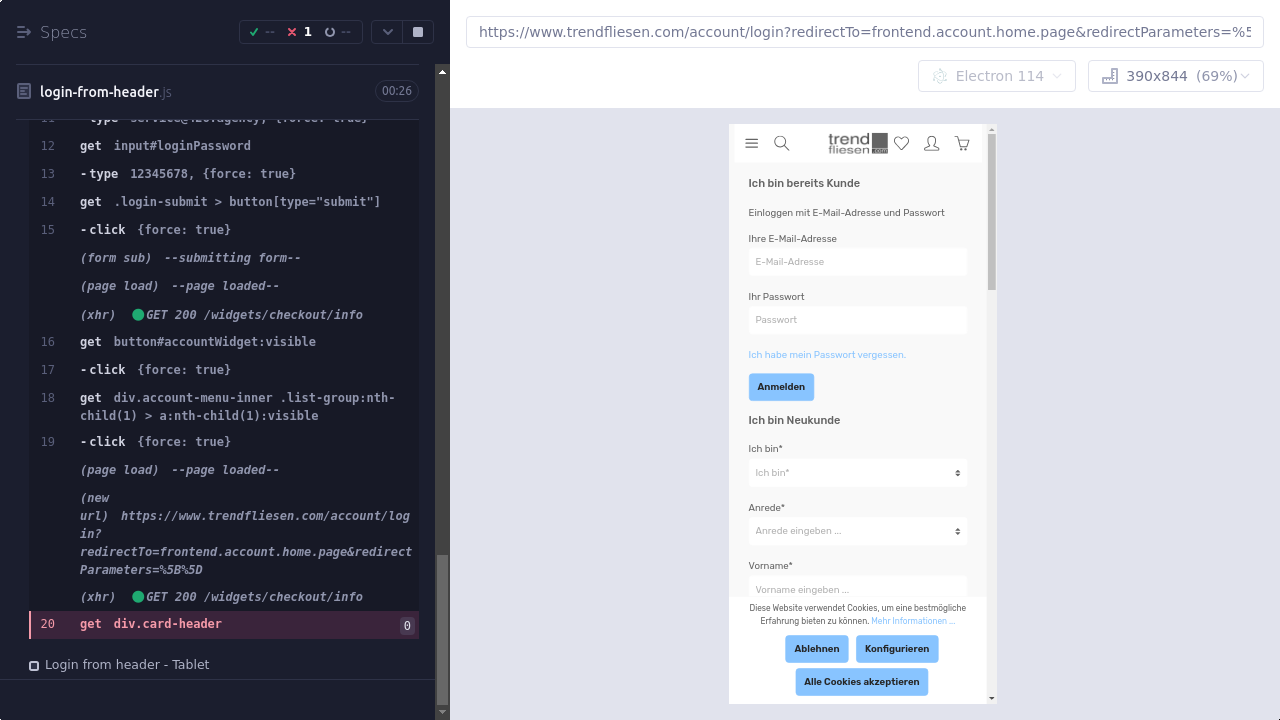
Task: Click the E-Mail-Adresse input field
Action: (x=857, y=262)
